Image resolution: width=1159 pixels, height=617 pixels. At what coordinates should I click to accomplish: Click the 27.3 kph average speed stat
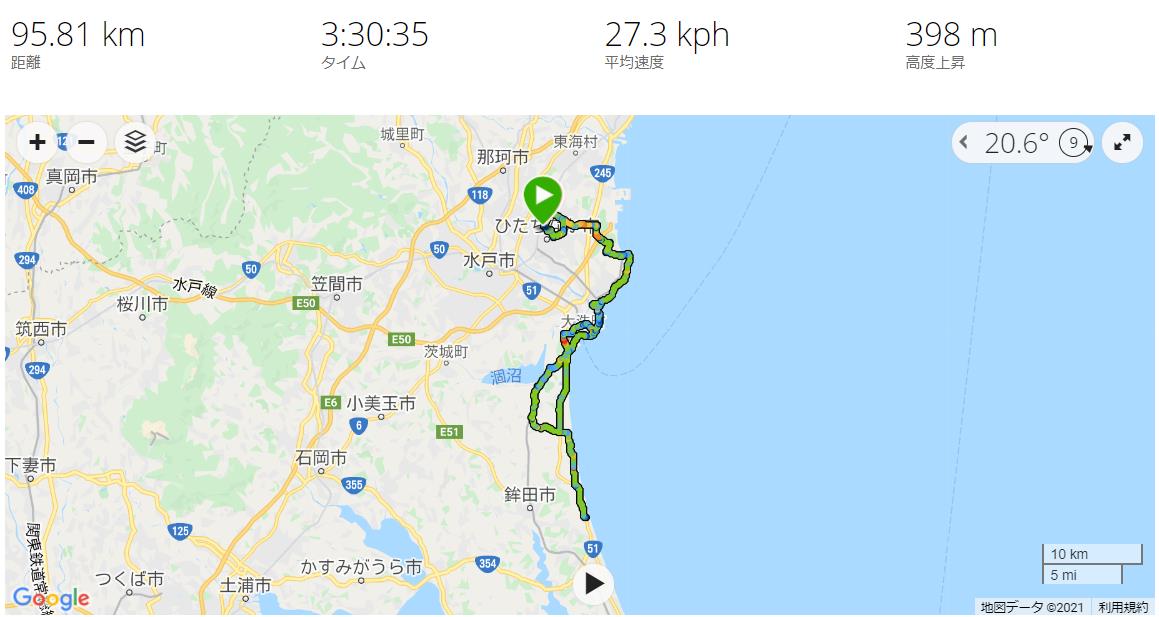click(x=667, y=35)
